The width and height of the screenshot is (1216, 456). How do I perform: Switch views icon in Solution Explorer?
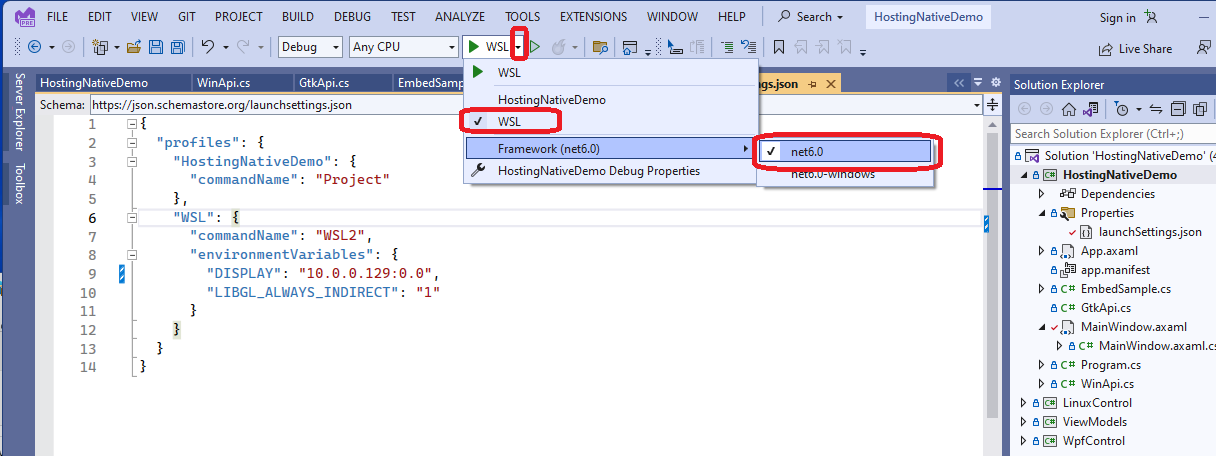pyautogui.click(x=1089, y=109)
